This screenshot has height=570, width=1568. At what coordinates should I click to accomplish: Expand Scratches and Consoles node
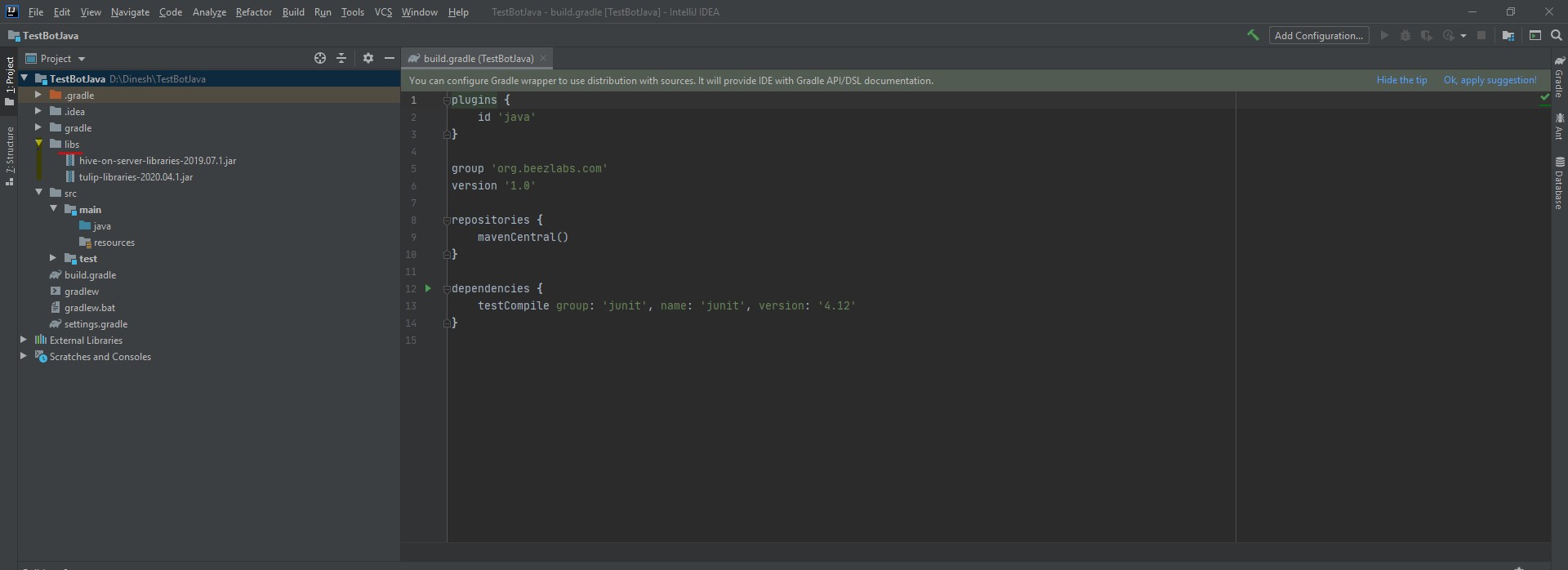pos(24,356)
